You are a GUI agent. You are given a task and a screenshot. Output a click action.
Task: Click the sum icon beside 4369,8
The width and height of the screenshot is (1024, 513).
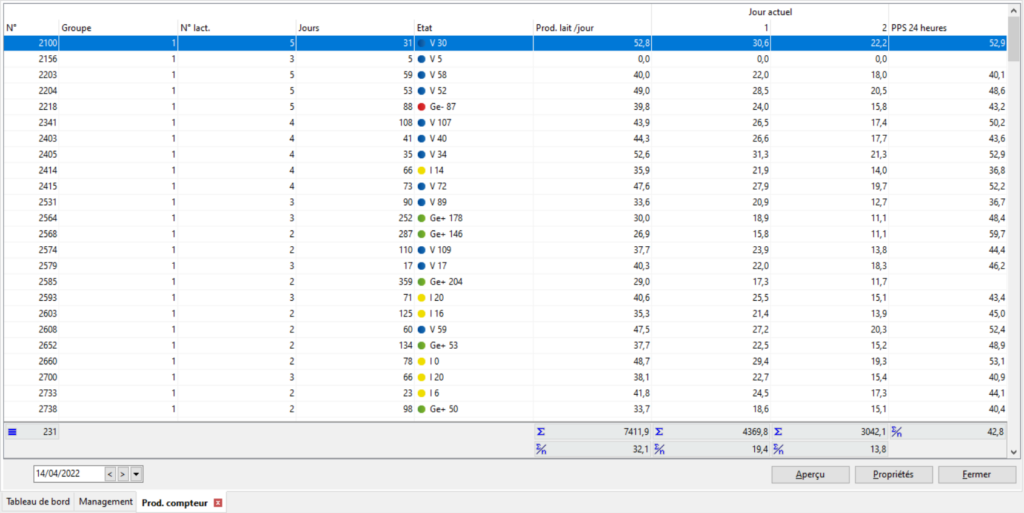[660, 432]
